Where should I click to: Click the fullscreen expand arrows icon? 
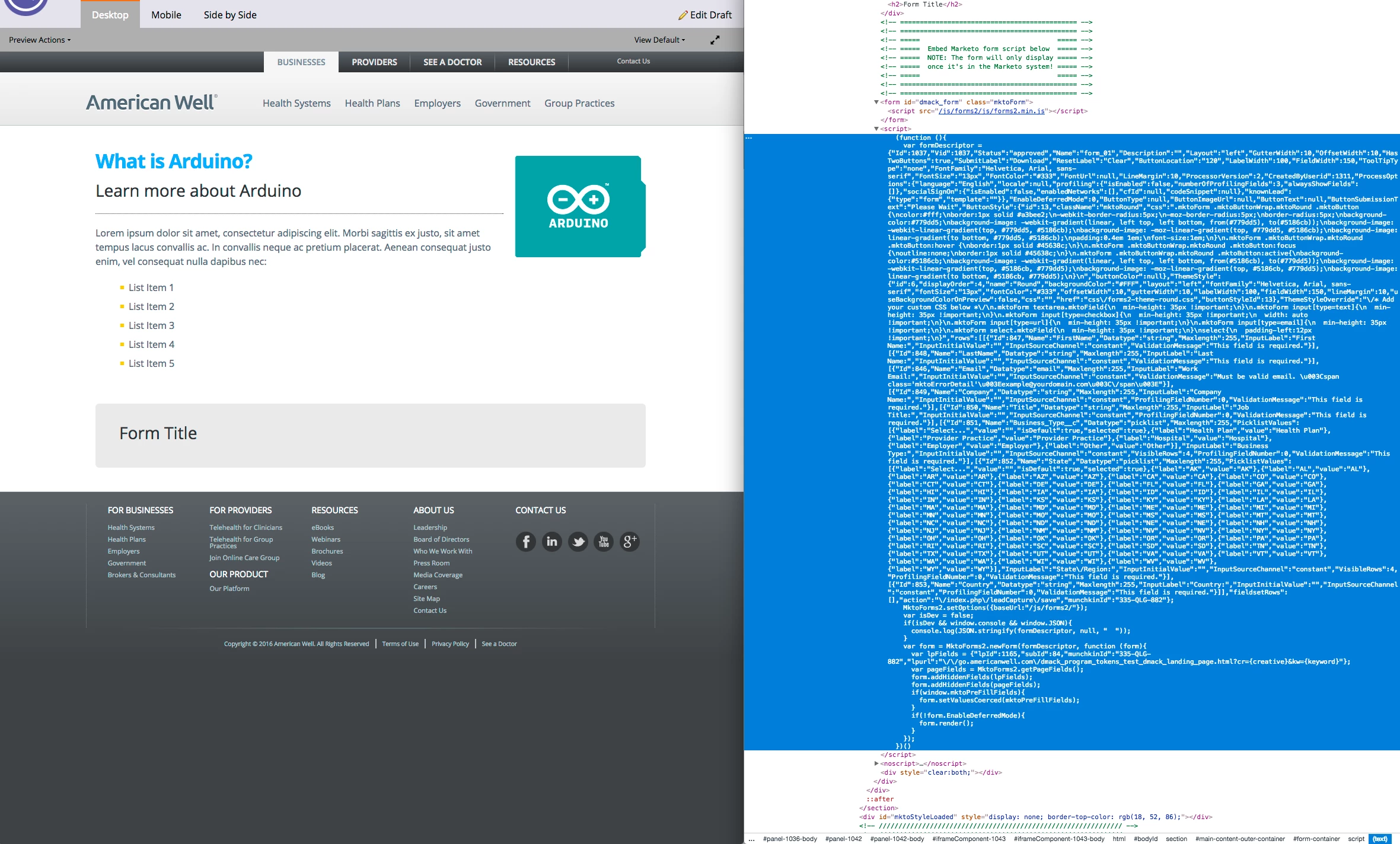pyautogui.click(x=715, y=40)
